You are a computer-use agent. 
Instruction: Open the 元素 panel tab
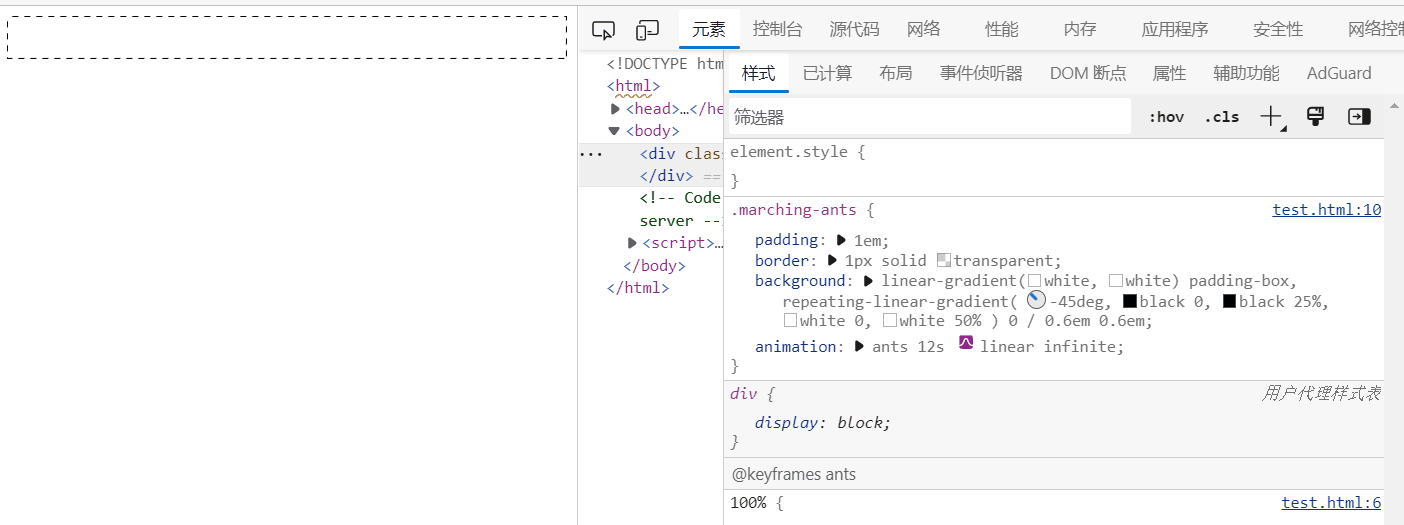tap(709, 29)
